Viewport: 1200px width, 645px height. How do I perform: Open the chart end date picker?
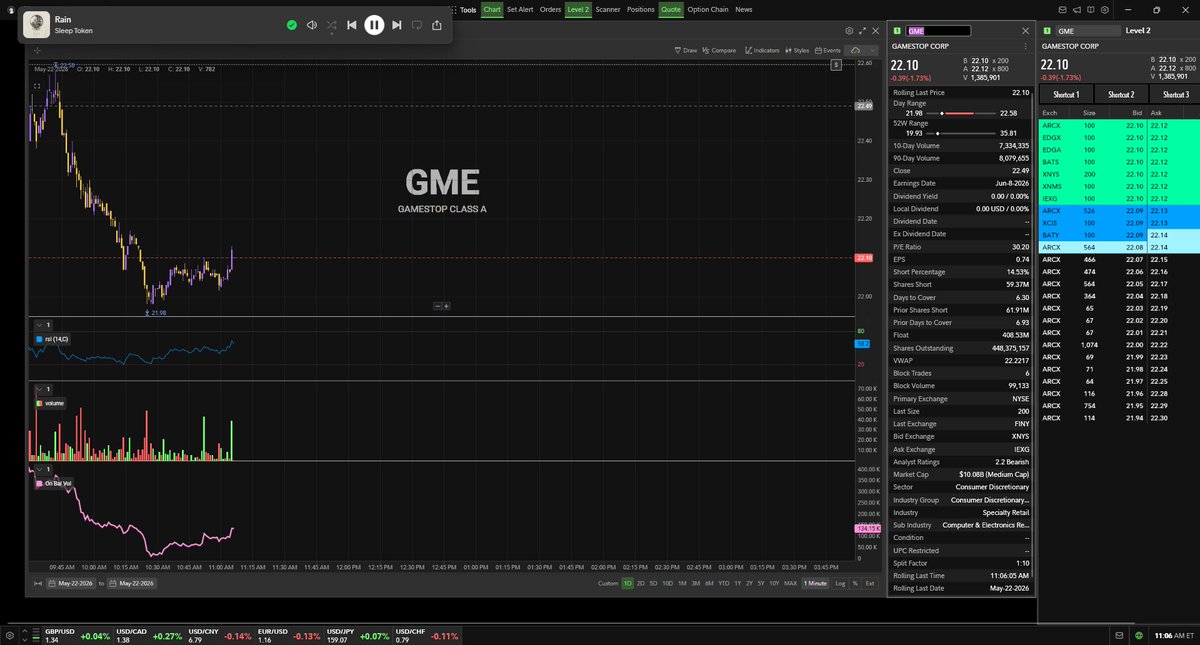(132, 583)
